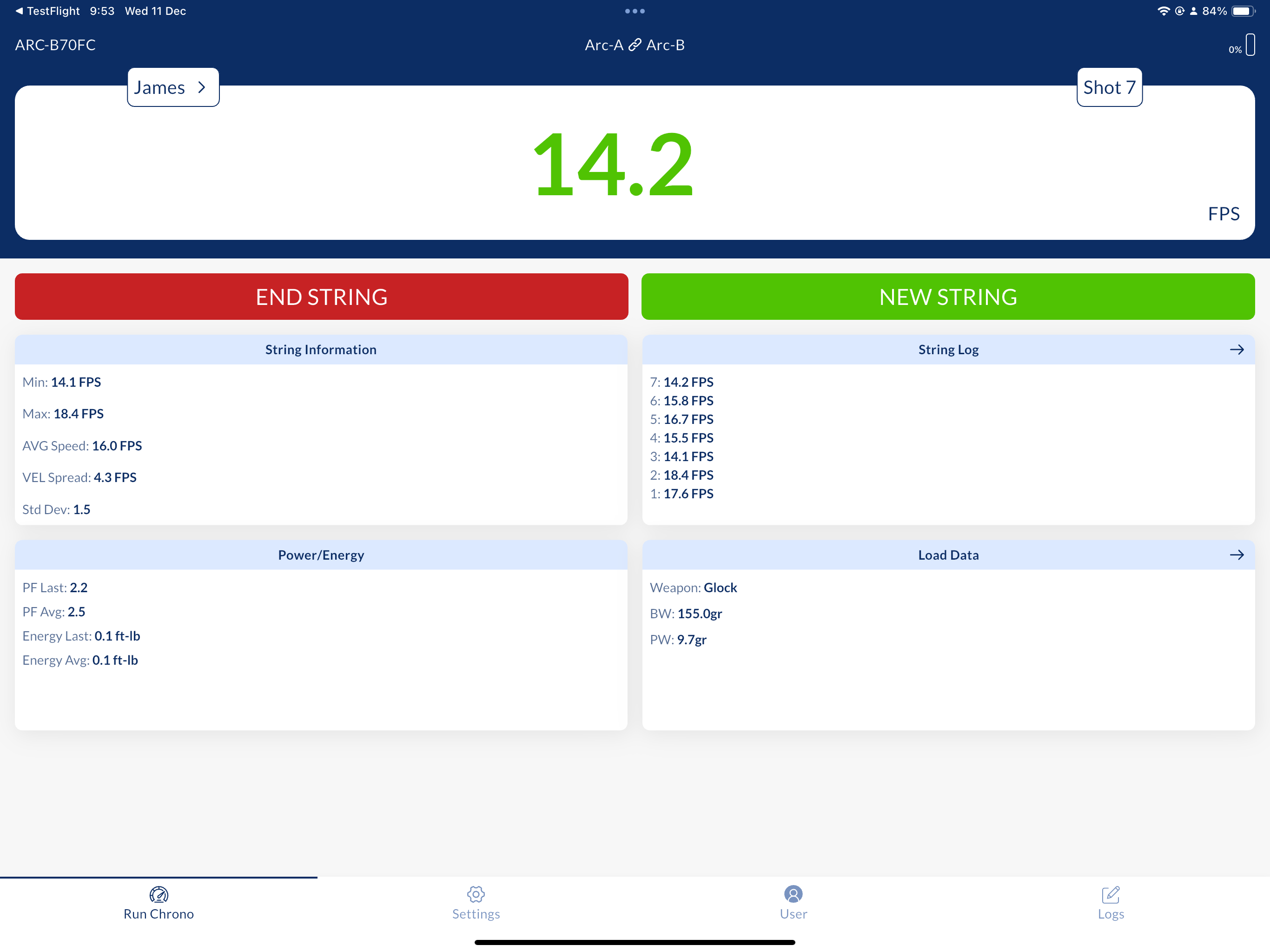Viewport: 1270px width, 952px height.
Task: Tap the Run Chrono speedometer icon
Action: (x=159, y=894)
